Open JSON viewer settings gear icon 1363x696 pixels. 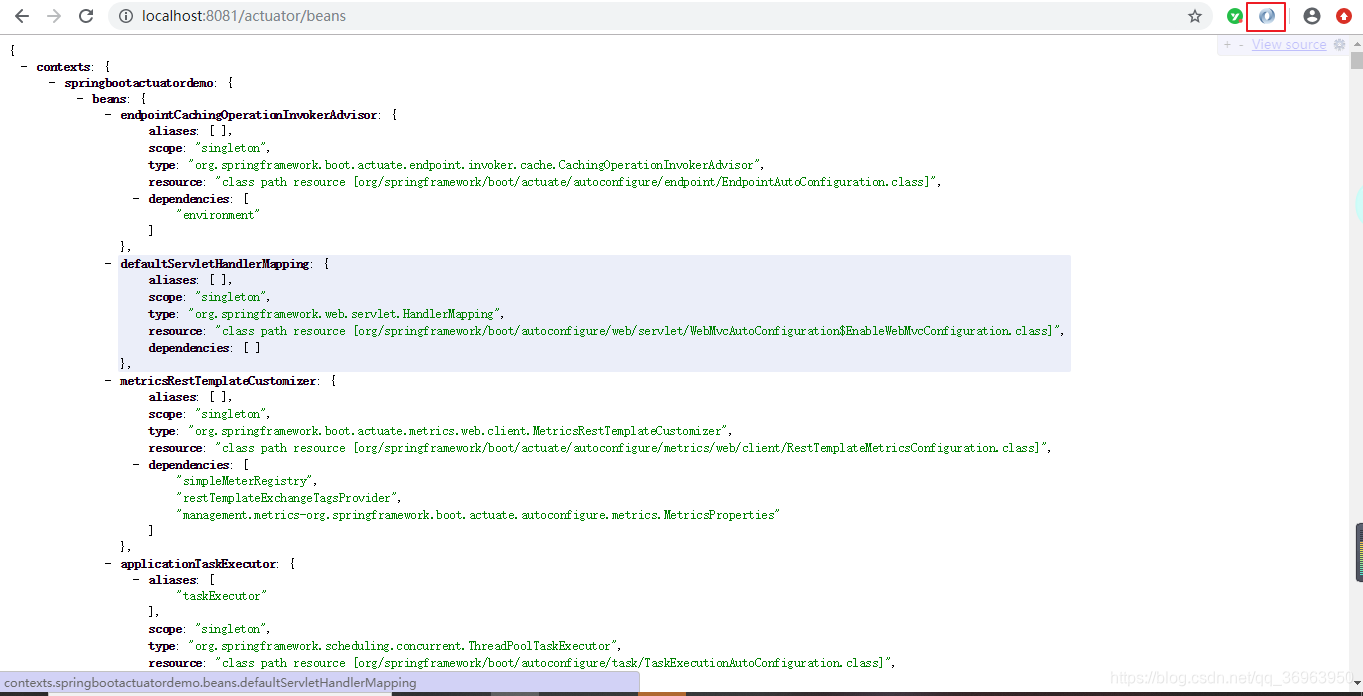tap(1339, 45)
